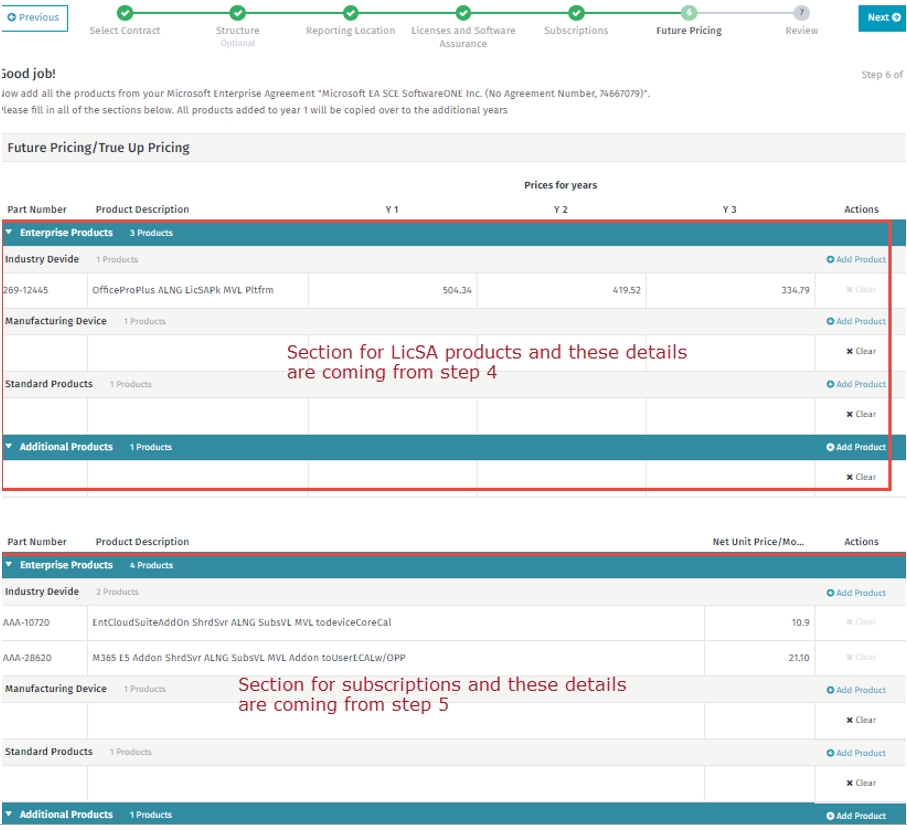This screenshot has width=907, height=830.
Task: Clear the Manufacturing Device row in subscriptions table
Action: tap(861, 720)
